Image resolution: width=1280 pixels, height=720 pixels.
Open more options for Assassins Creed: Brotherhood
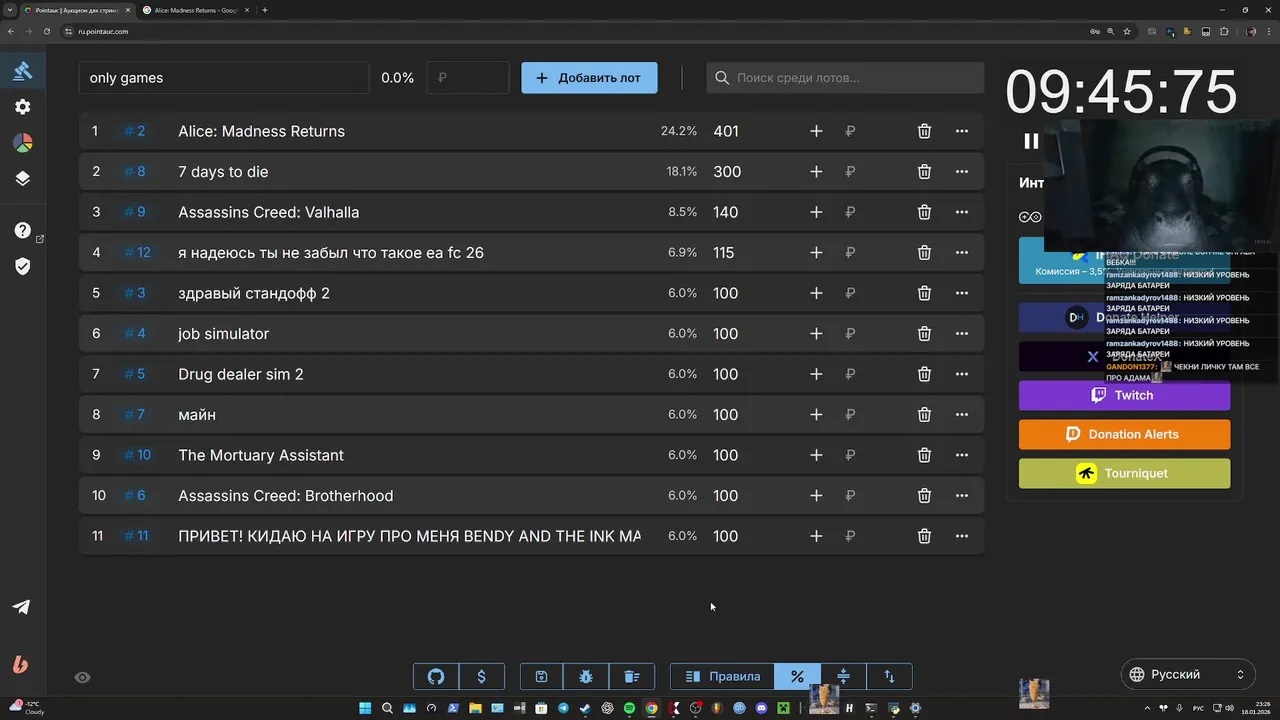tap(962, 496)
